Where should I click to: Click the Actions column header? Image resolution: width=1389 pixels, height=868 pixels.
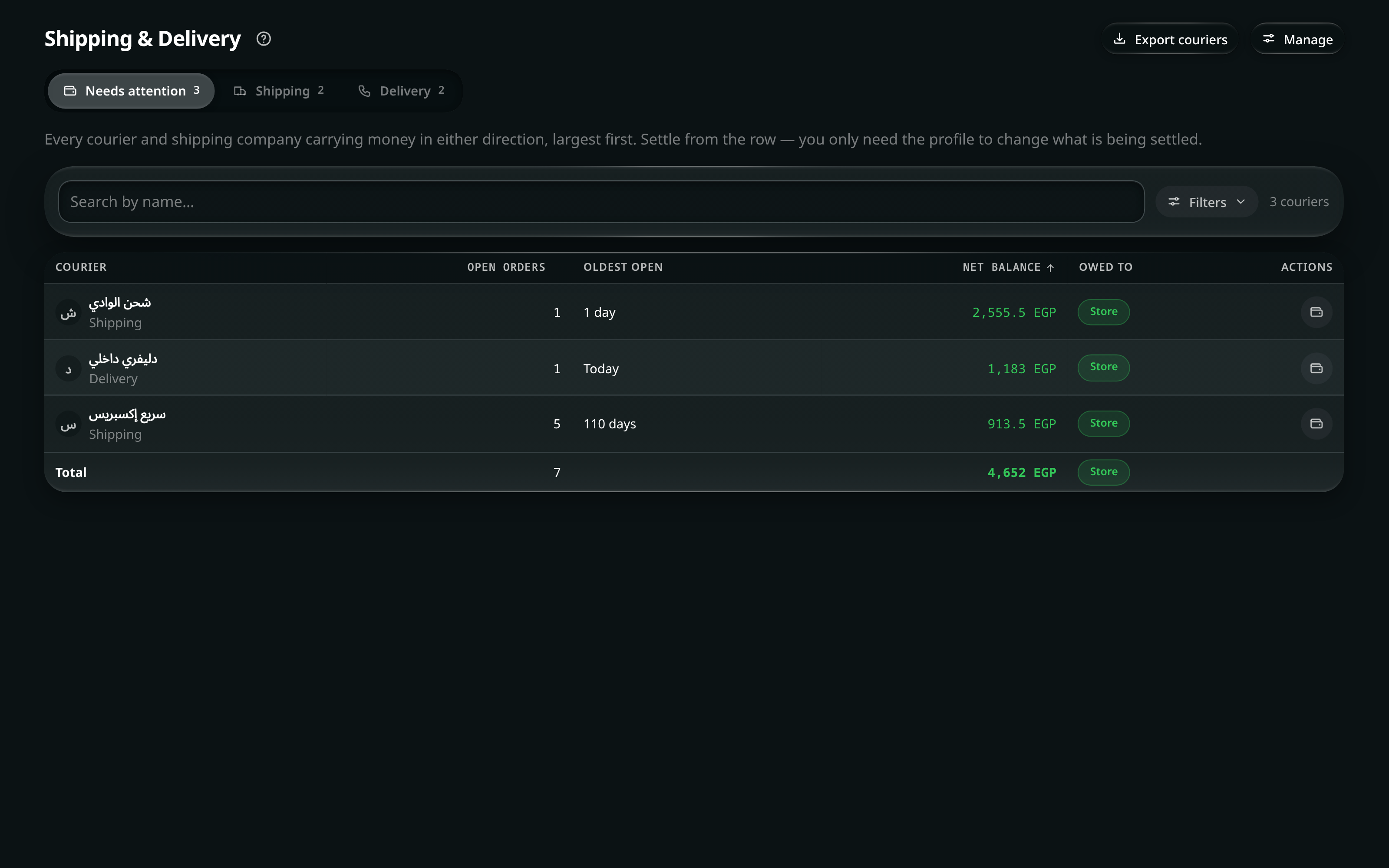(x=1307, y=267)
